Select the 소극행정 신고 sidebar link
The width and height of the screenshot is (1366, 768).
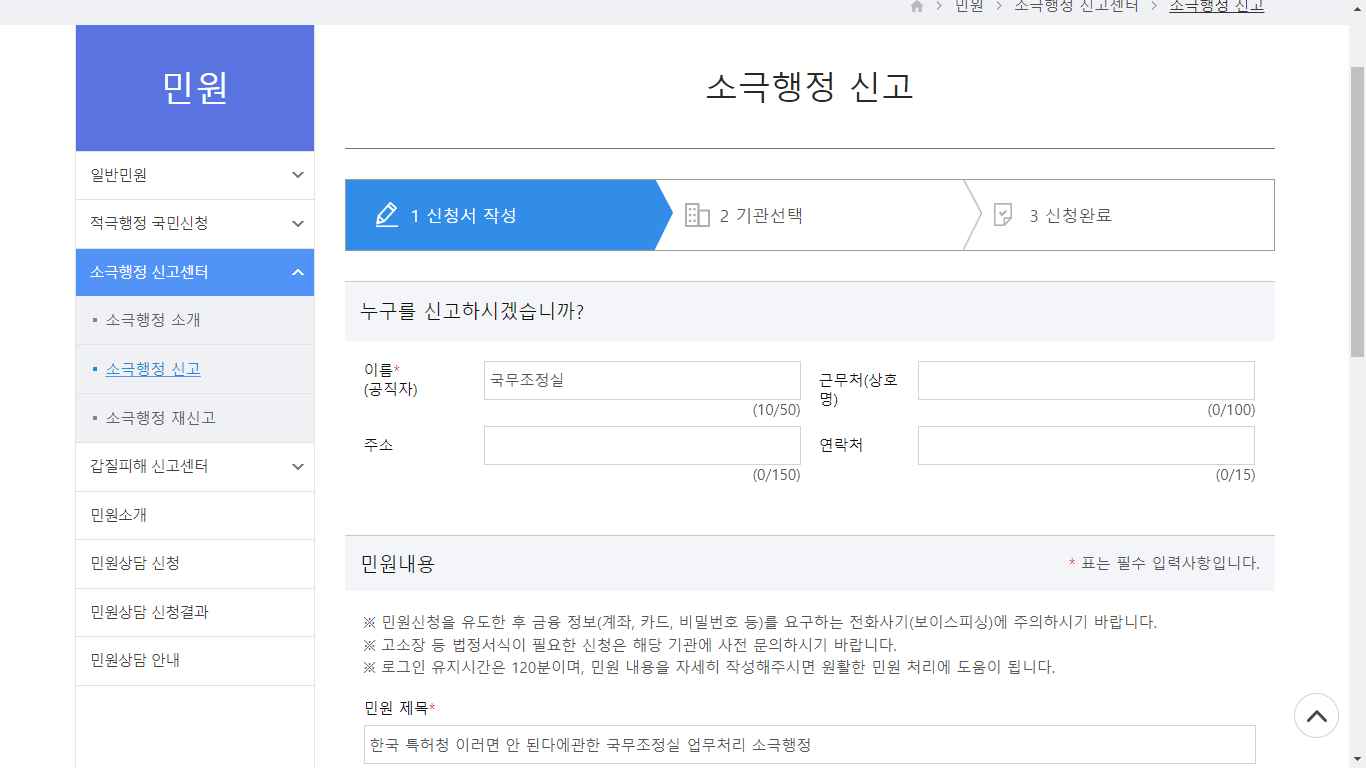[x=153, y=369]
